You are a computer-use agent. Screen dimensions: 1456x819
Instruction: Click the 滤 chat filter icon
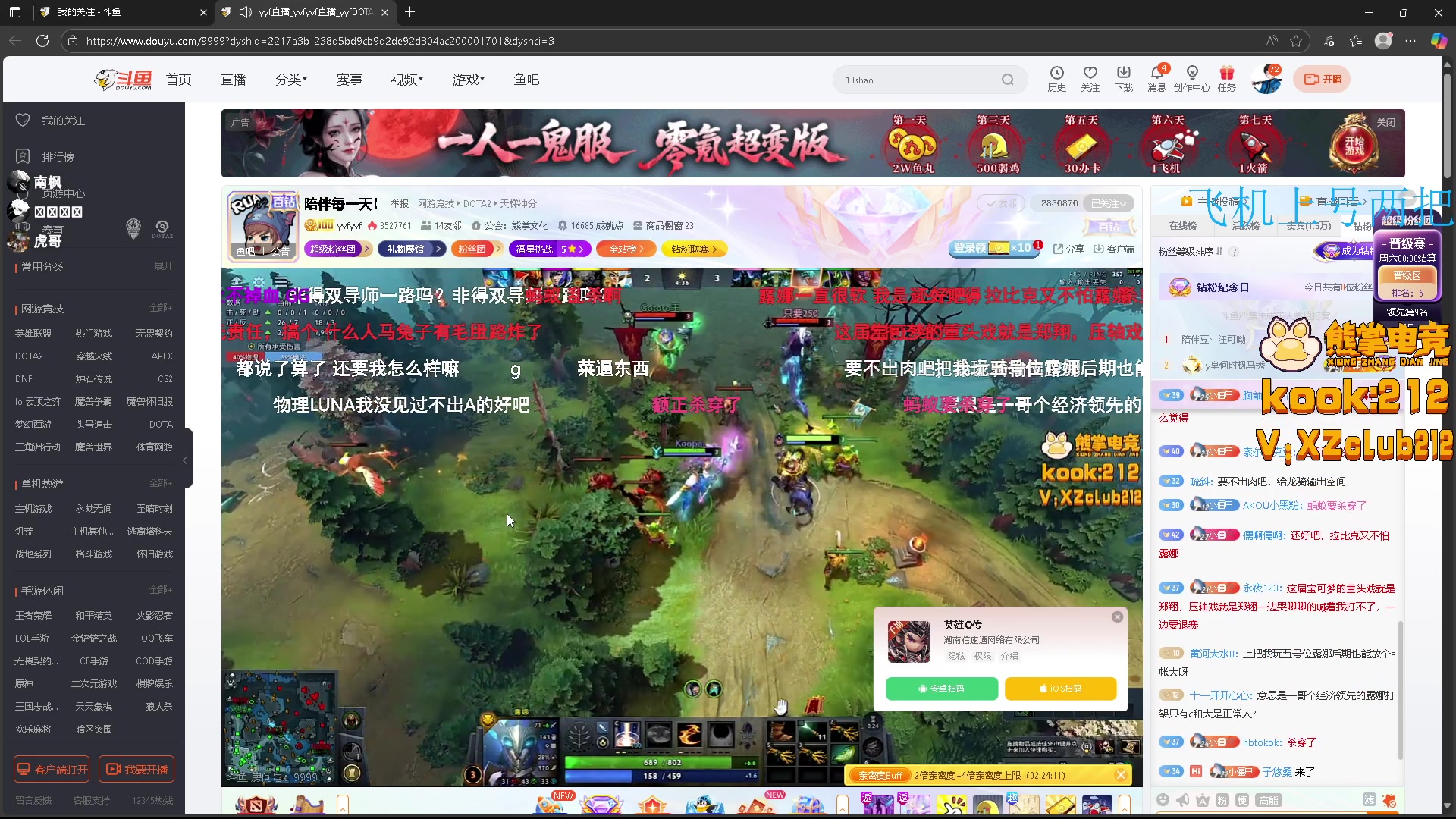[1369, 800]
